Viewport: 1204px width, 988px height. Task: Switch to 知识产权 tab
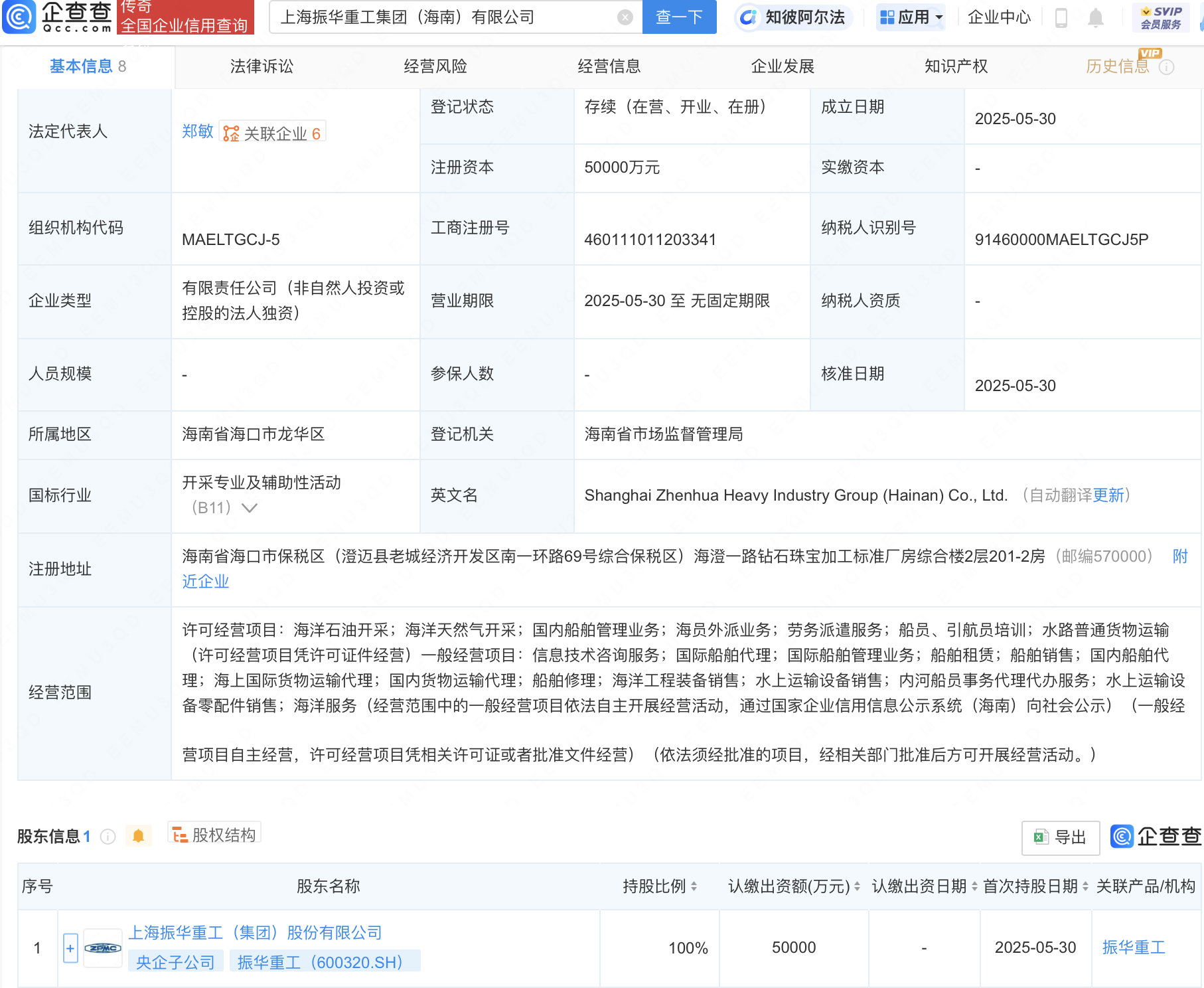[956, 66]
